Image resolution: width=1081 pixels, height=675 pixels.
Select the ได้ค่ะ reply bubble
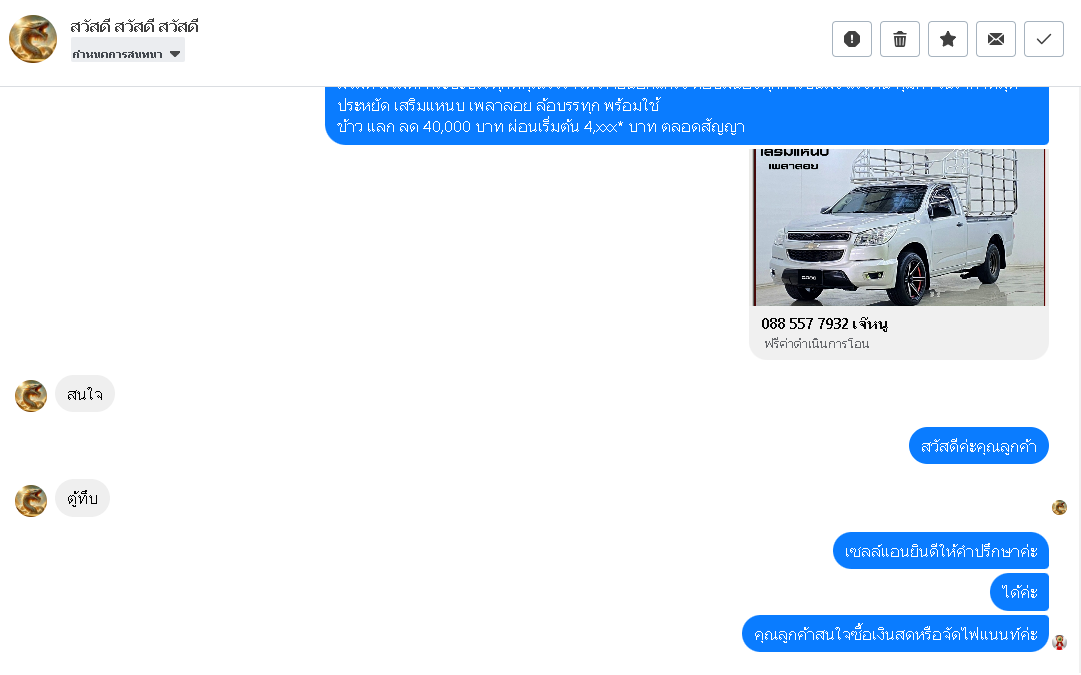[1019, 592]
